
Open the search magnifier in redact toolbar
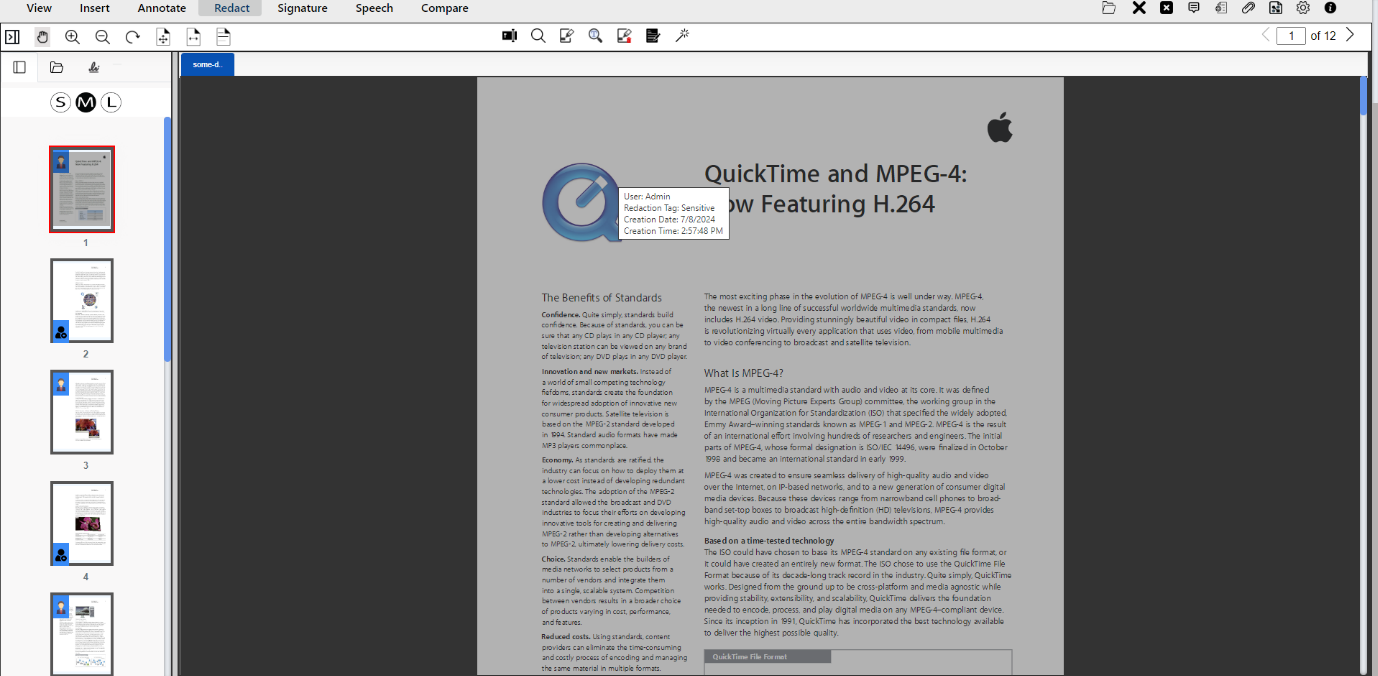pos(538,36)
